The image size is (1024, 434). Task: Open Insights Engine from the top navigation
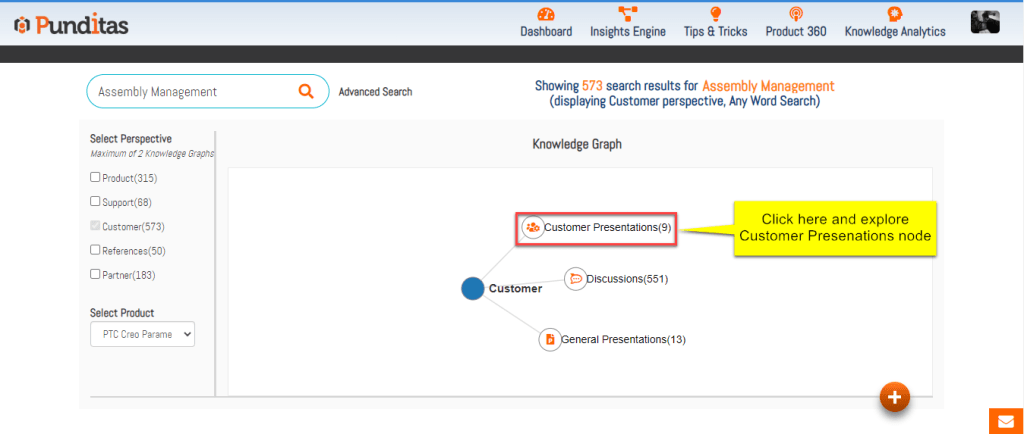pos(628,31)
